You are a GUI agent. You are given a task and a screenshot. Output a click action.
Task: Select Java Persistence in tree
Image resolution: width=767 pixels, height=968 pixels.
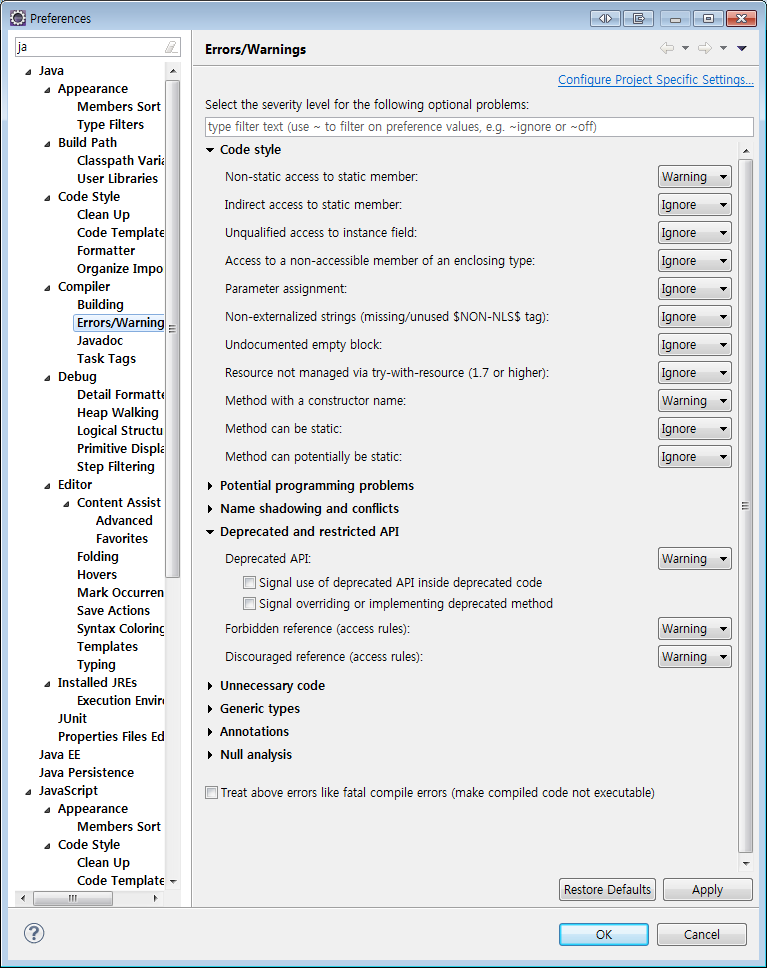click(86, 772)
